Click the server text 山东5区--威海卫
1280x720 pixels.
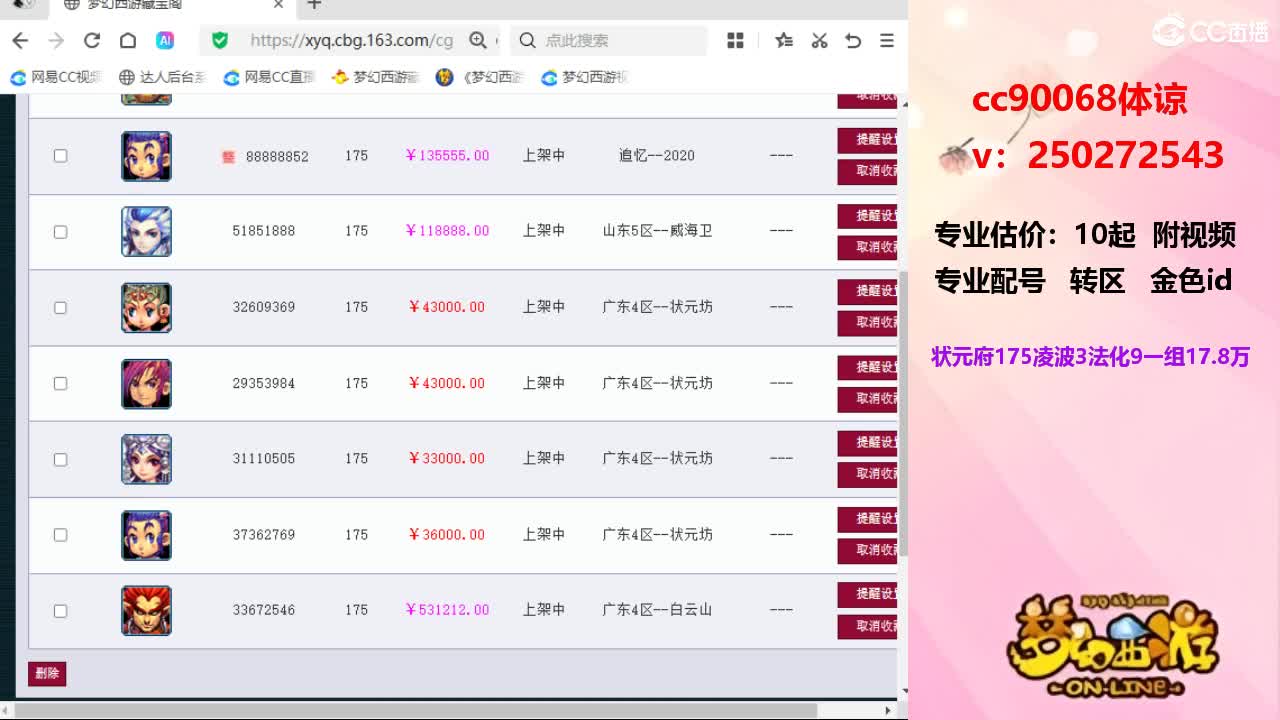point(657,231)
